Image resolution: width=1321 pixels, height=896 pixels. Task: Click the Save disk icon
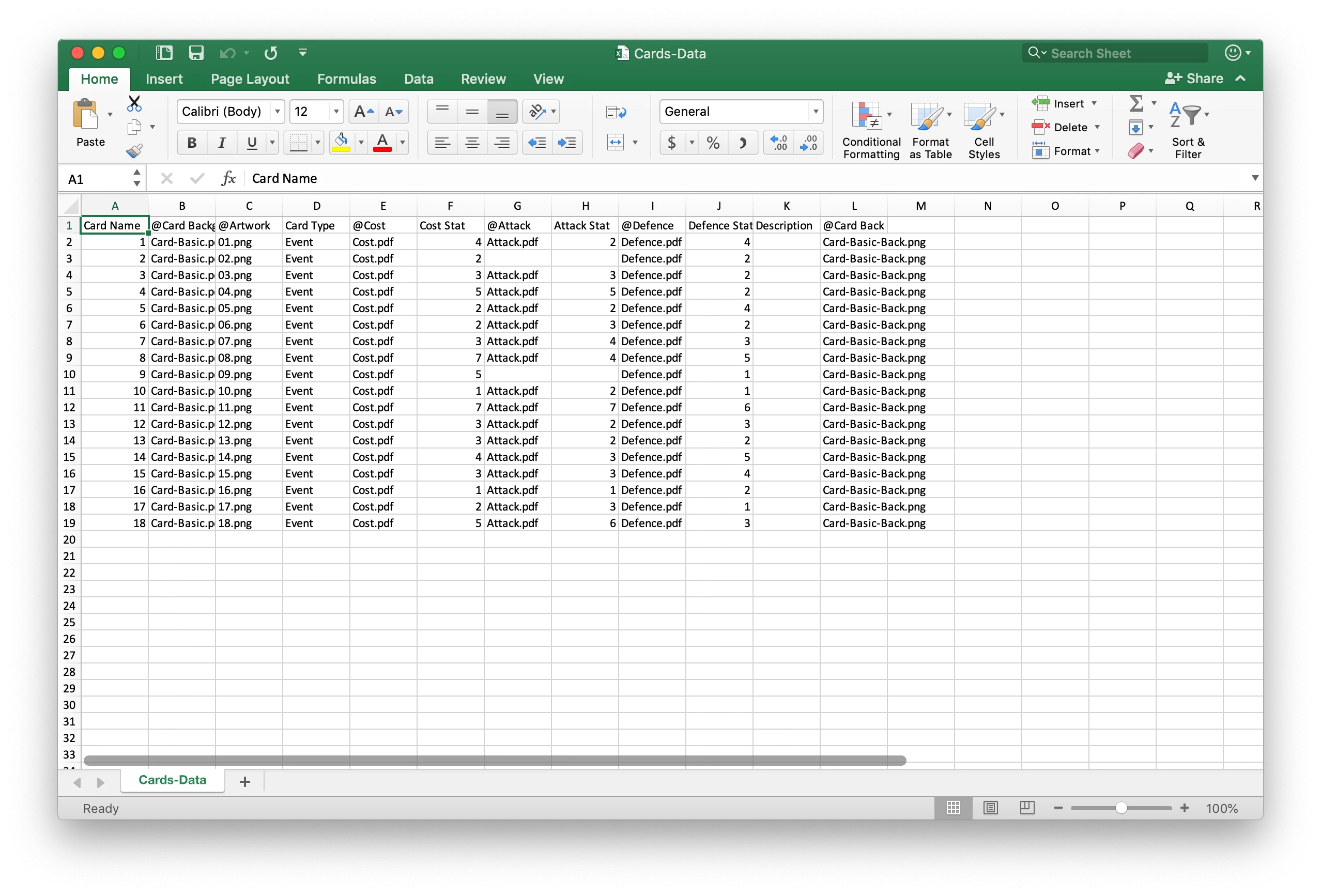(x=196, y=53)
